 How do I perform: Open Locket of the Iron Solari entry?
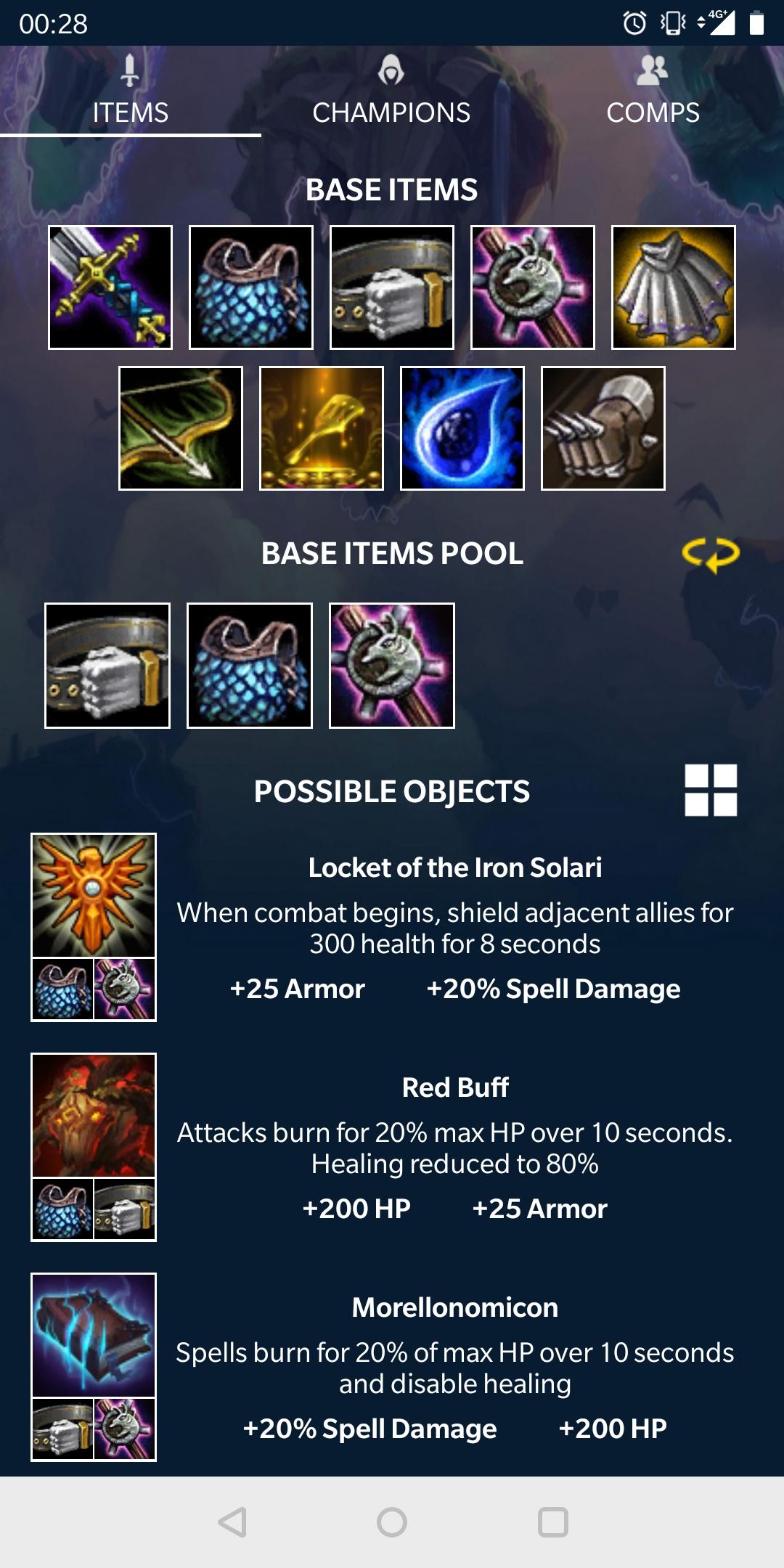pos(392,927)
